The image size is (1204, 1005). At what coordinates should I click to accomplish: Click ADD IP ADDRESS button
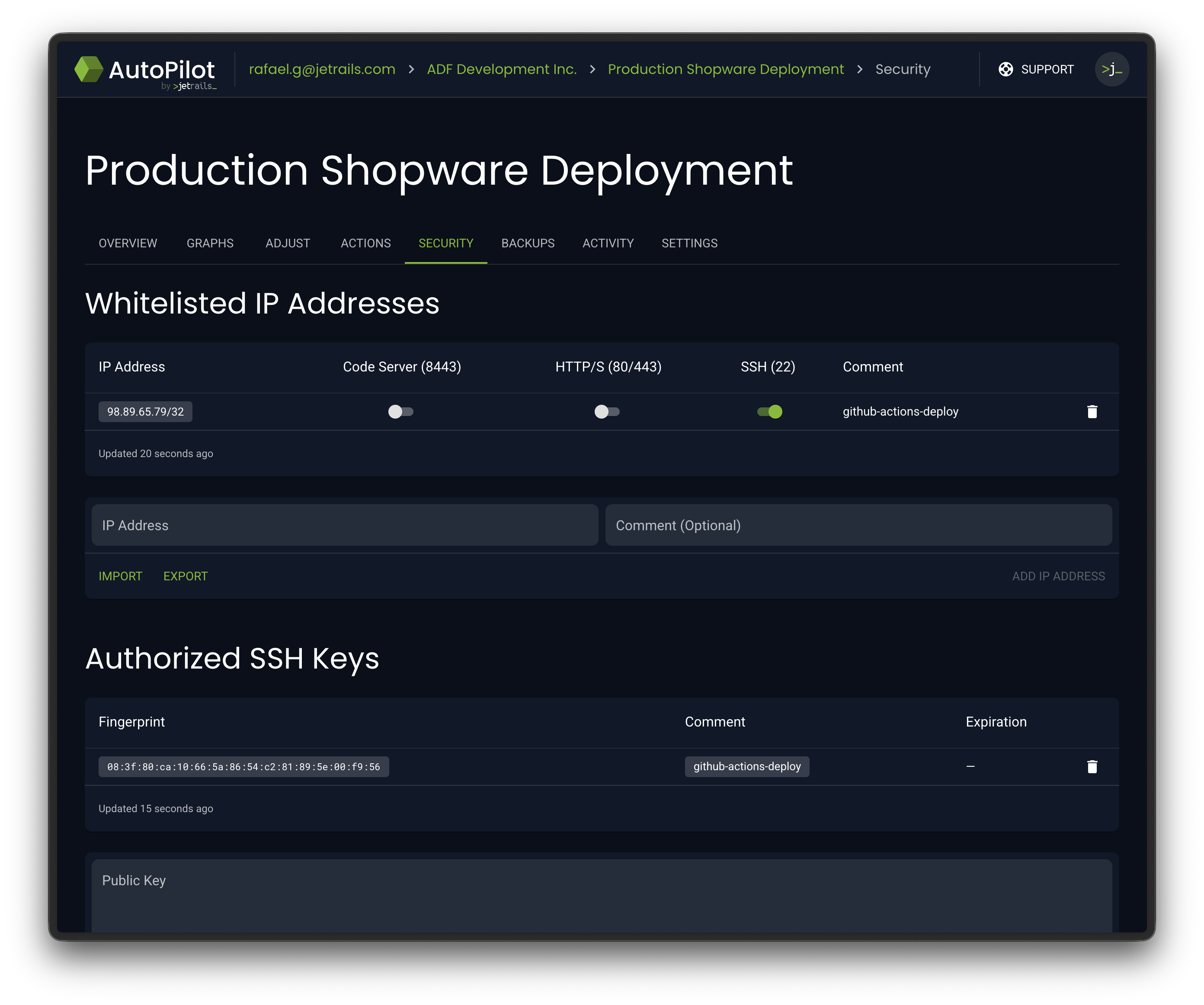pyautogui.click(x=1058, y=576)
